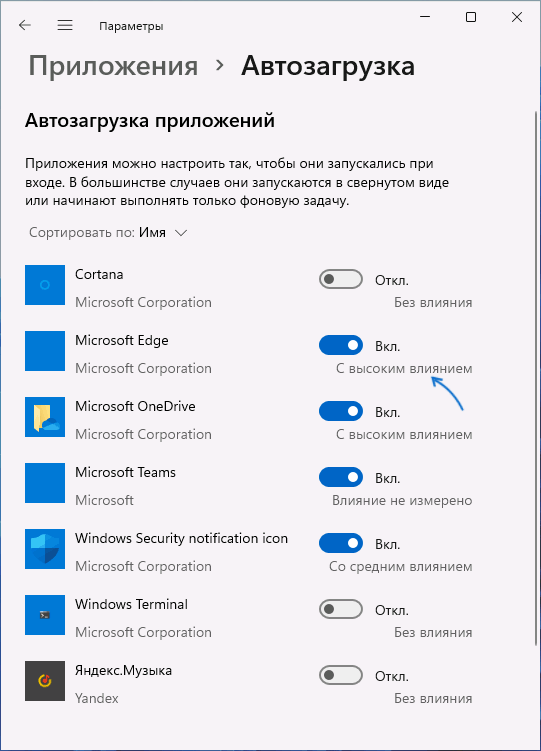Go to Приложения breadcrumb link
The image size is (541, 751).
113,66
